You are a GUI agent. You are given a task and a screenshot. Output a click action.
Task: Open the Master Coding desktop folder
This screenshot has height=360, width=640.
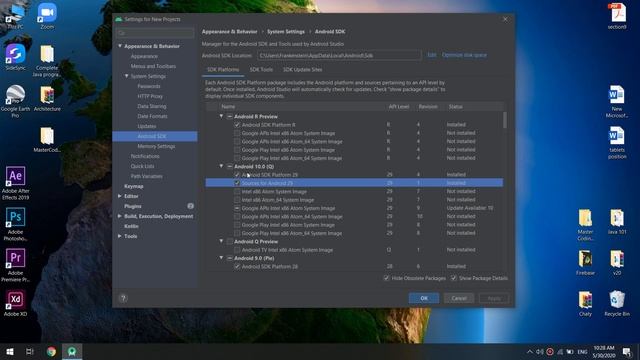pos(585,225)
